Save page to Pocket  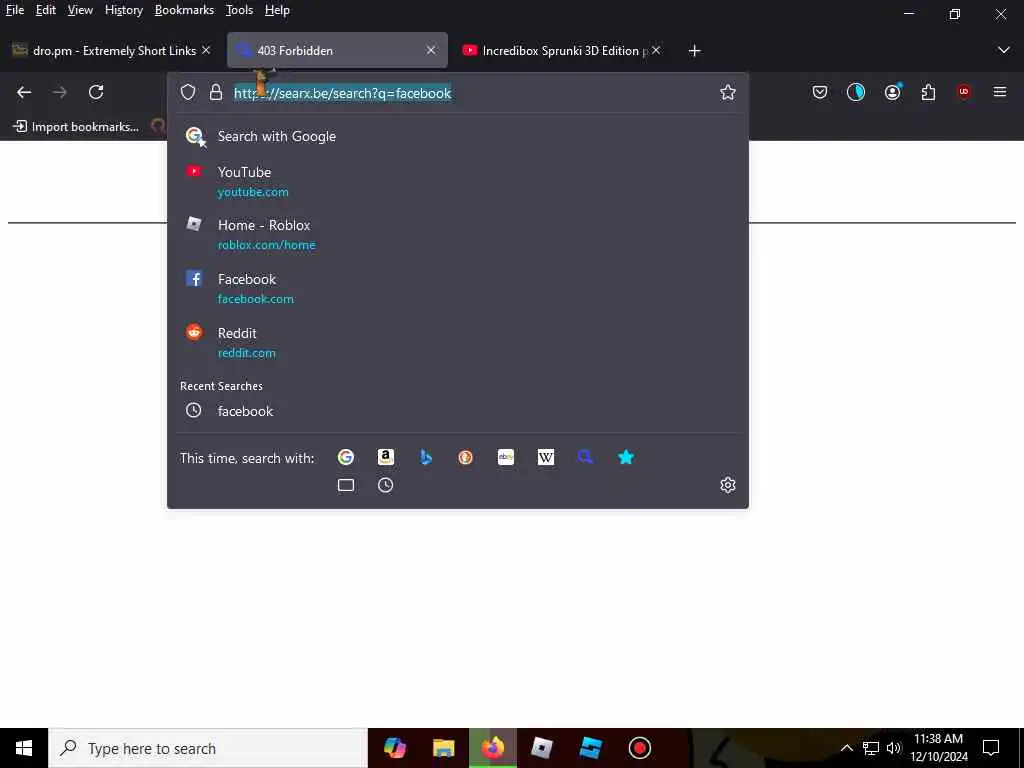[x=820, y=92]
